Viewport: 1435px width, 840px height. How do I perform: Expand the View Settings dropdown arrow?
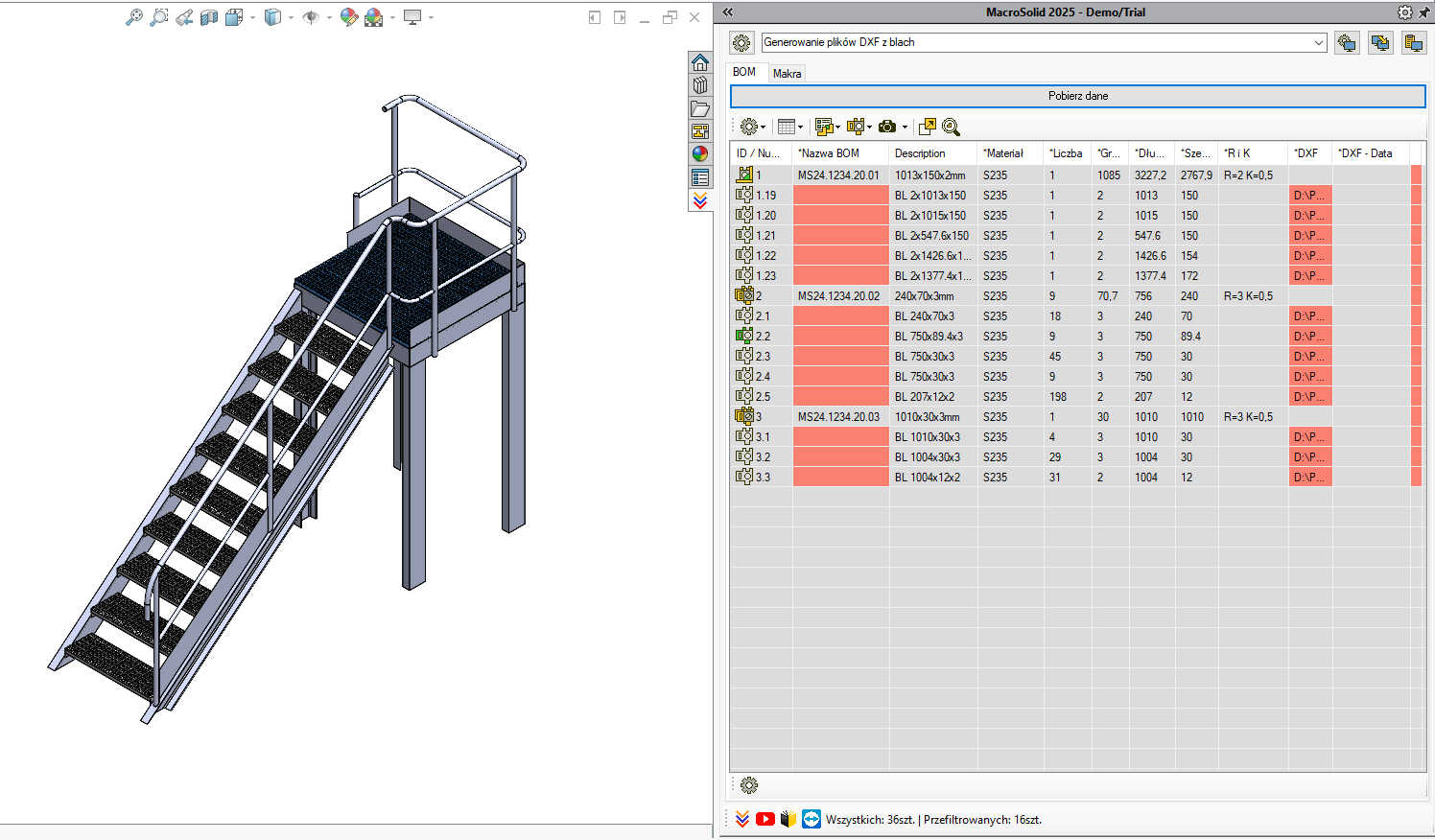pyautogui.click(x=431, y=17)
